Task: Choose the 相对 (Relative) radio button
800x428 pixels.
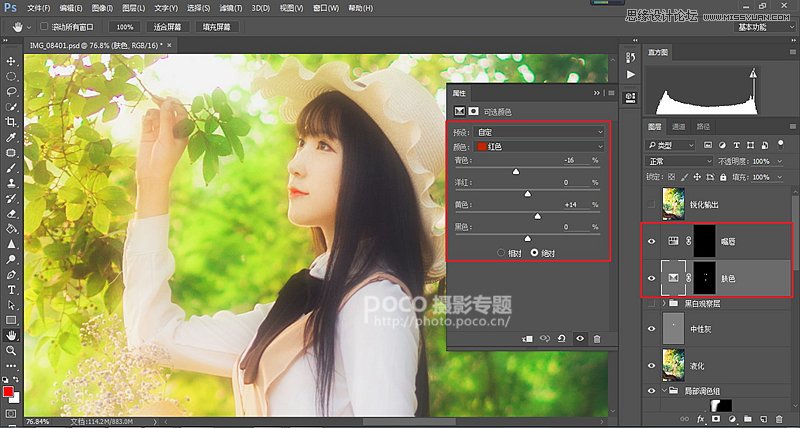Action: point(501,253)
